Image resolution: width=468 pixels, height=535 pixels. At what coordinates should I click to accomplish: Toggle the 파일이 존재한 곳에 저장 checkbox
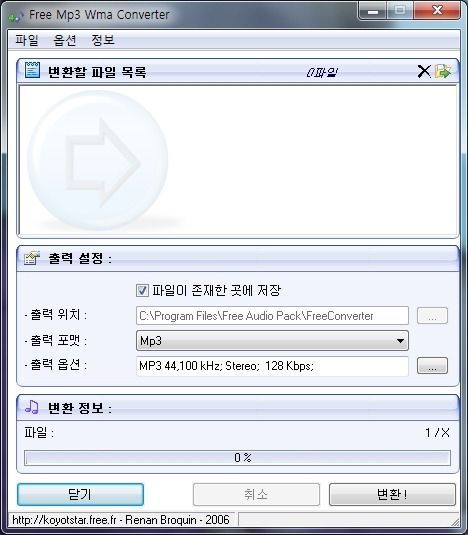(142, 291)
